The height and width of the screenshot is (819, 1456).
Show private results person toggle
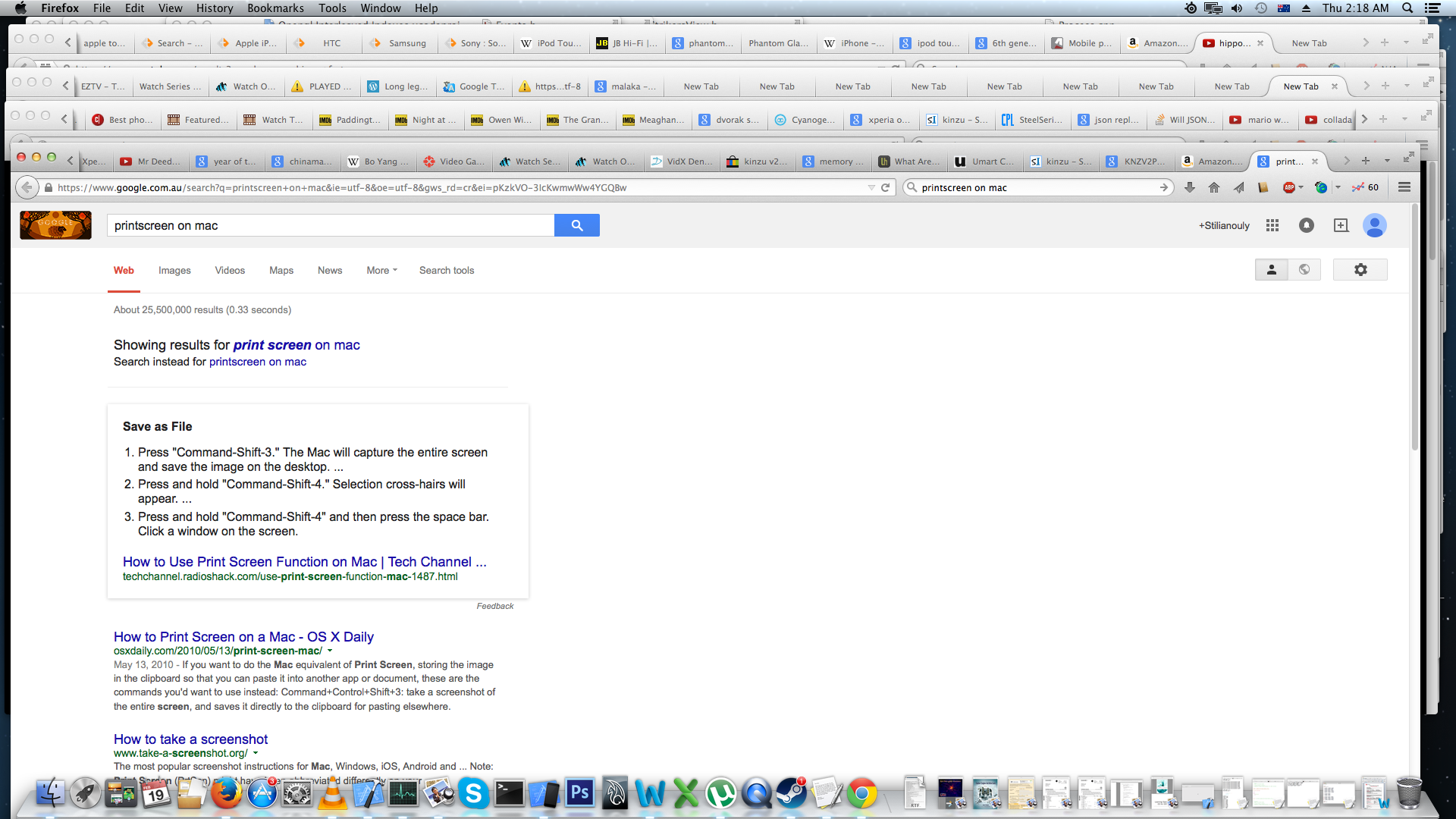1272,269
